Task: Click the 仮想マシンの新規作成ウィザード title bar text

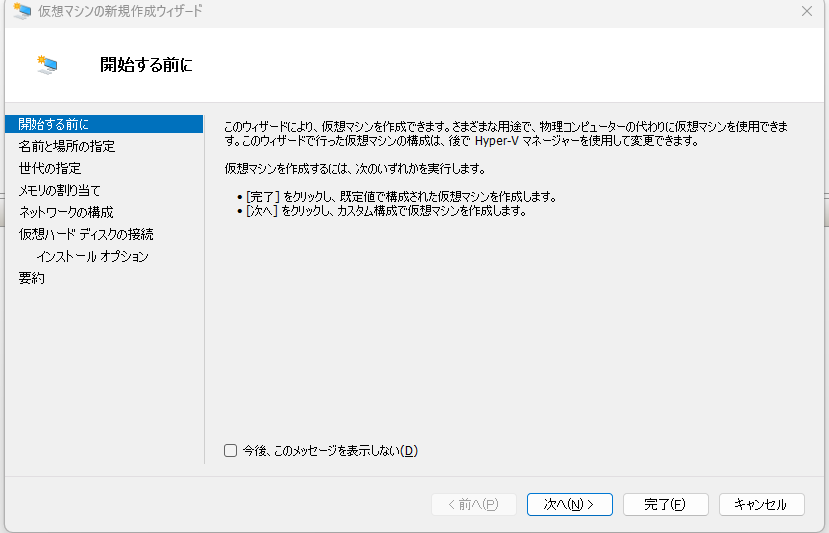Action: (120, 11)
